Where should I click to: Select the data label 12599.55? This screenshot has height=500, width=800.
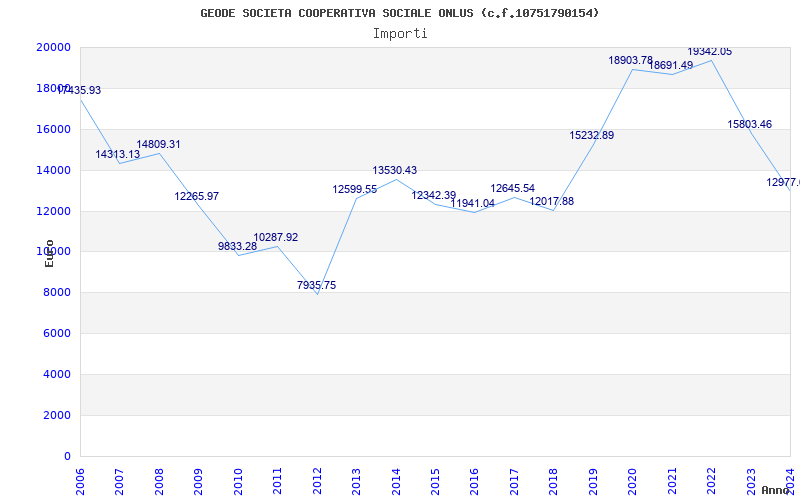[x=355, y=189]
